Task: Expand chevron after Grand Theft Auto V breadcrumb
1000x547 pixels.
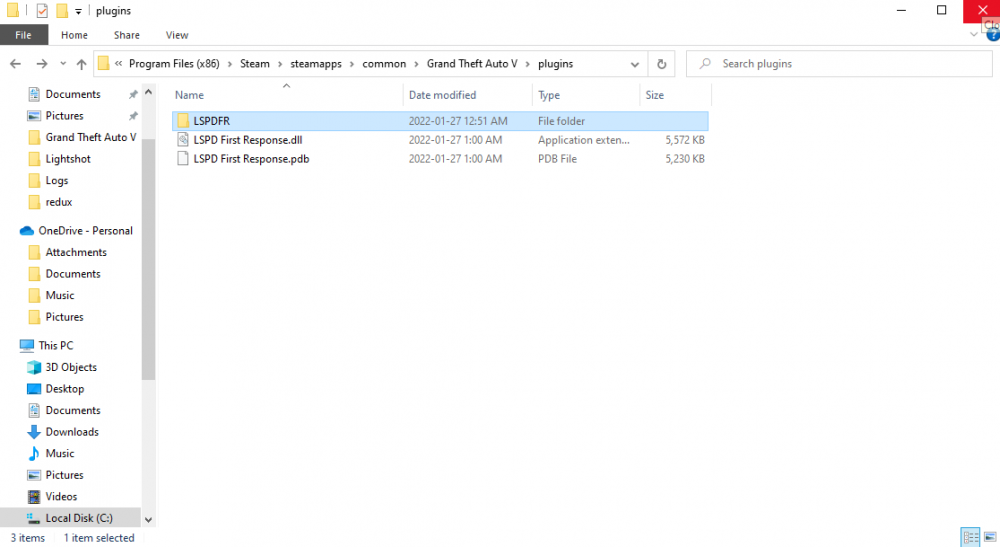Action: [x=528, y=64]
